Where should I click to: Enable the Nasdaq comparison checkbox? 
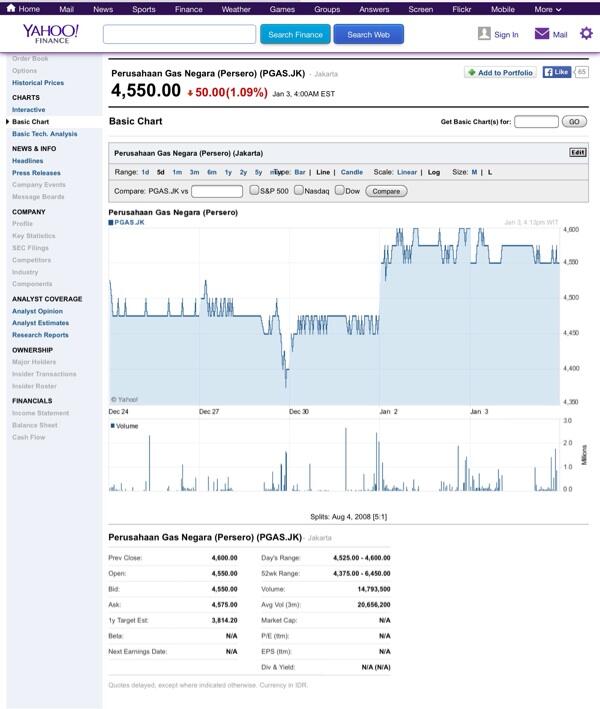[298, 190]
